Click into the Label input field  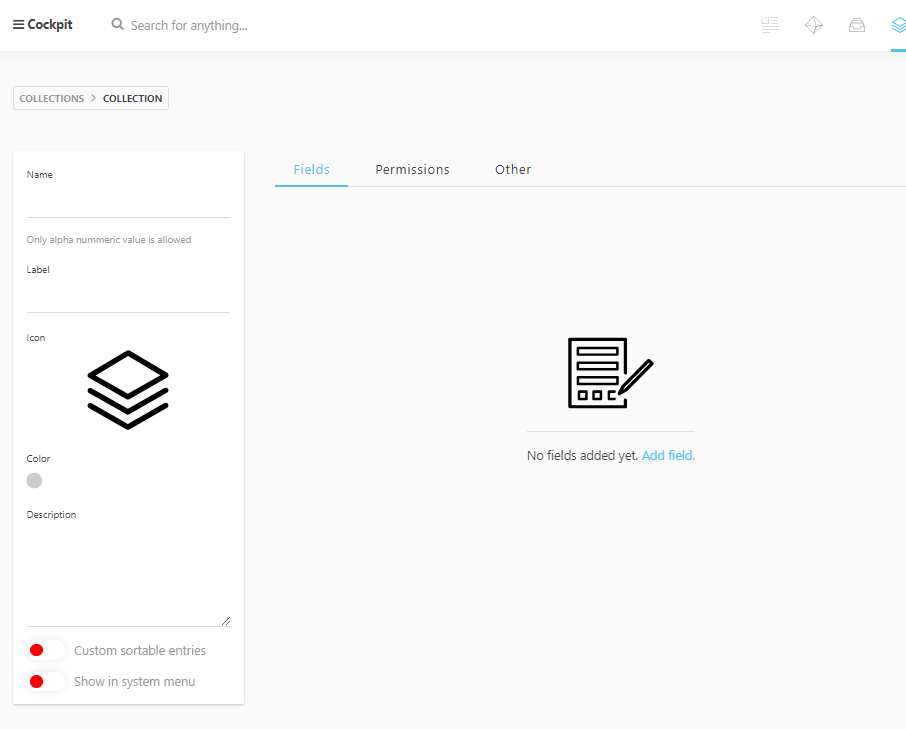(x=128, y=298)
